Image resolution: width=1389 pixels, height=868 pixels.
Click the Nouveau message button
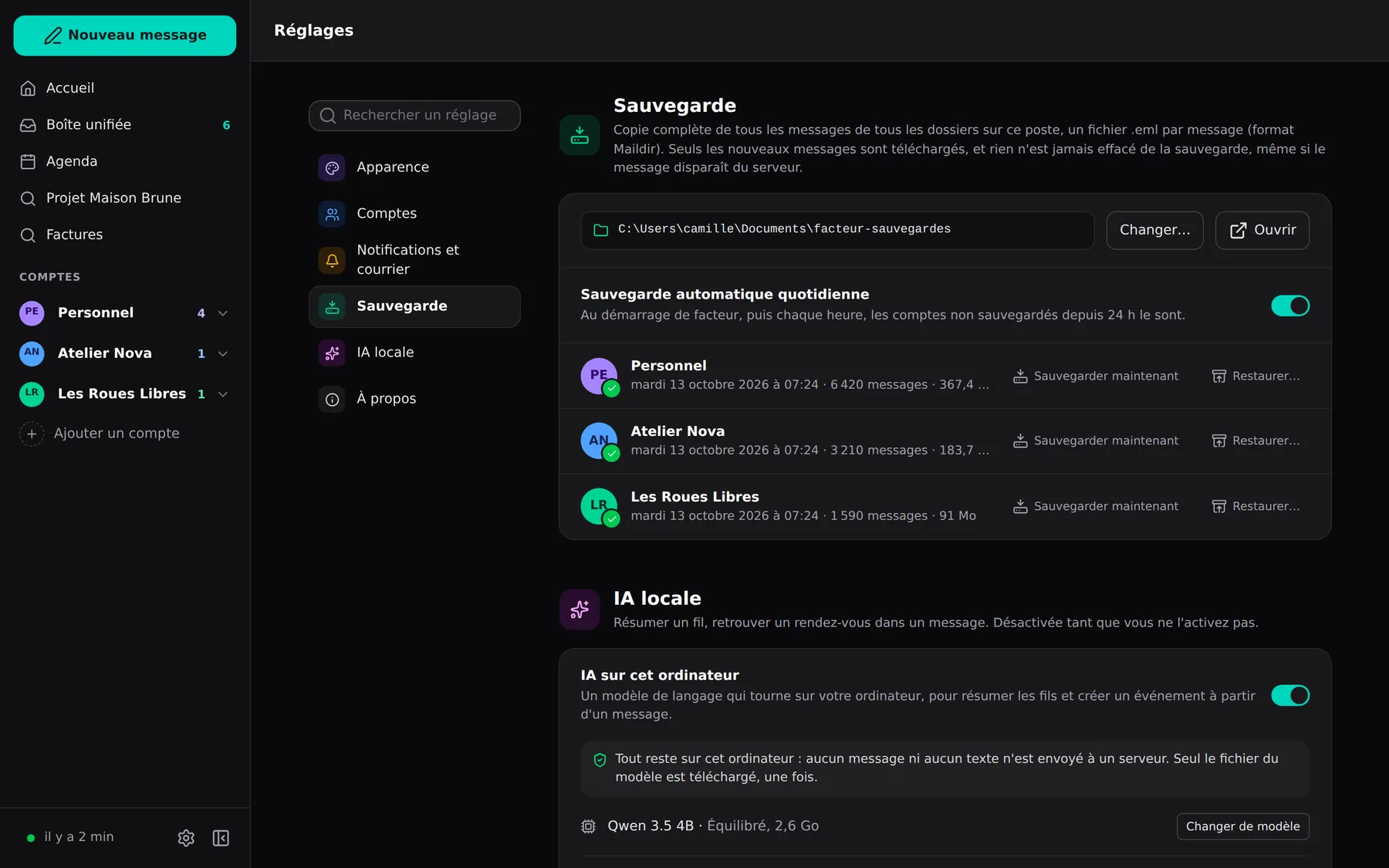point(125,35)
